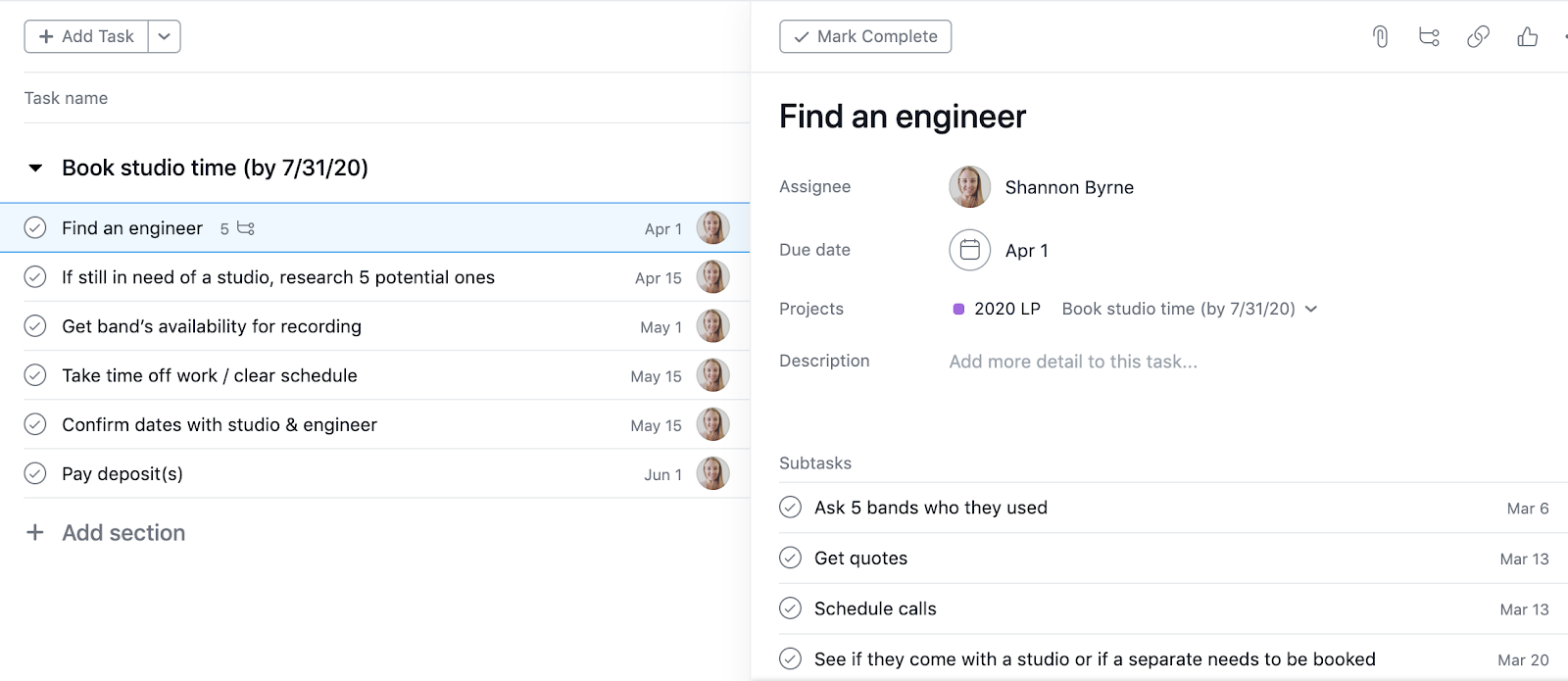Click the attachment paperclip icon
The image size is (1568, 681).
point(1380,37)
